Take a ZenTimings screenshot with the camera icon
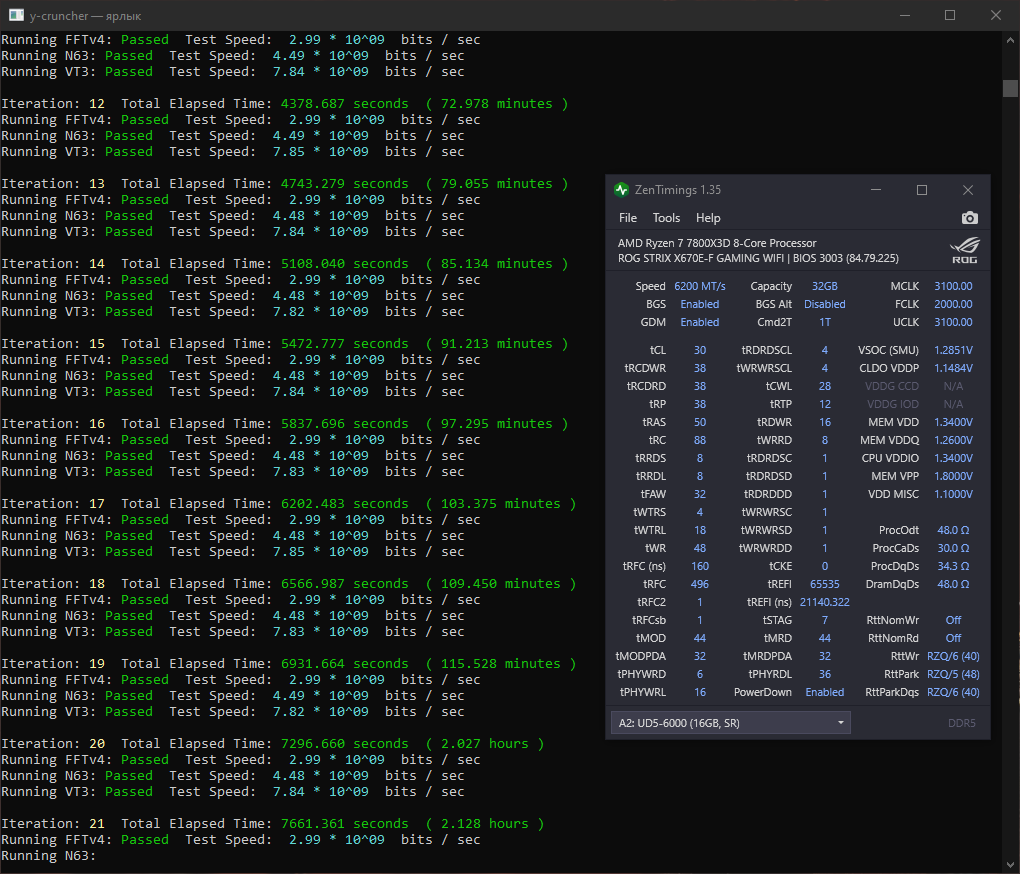1020x874 pixels. click(969, 218)
